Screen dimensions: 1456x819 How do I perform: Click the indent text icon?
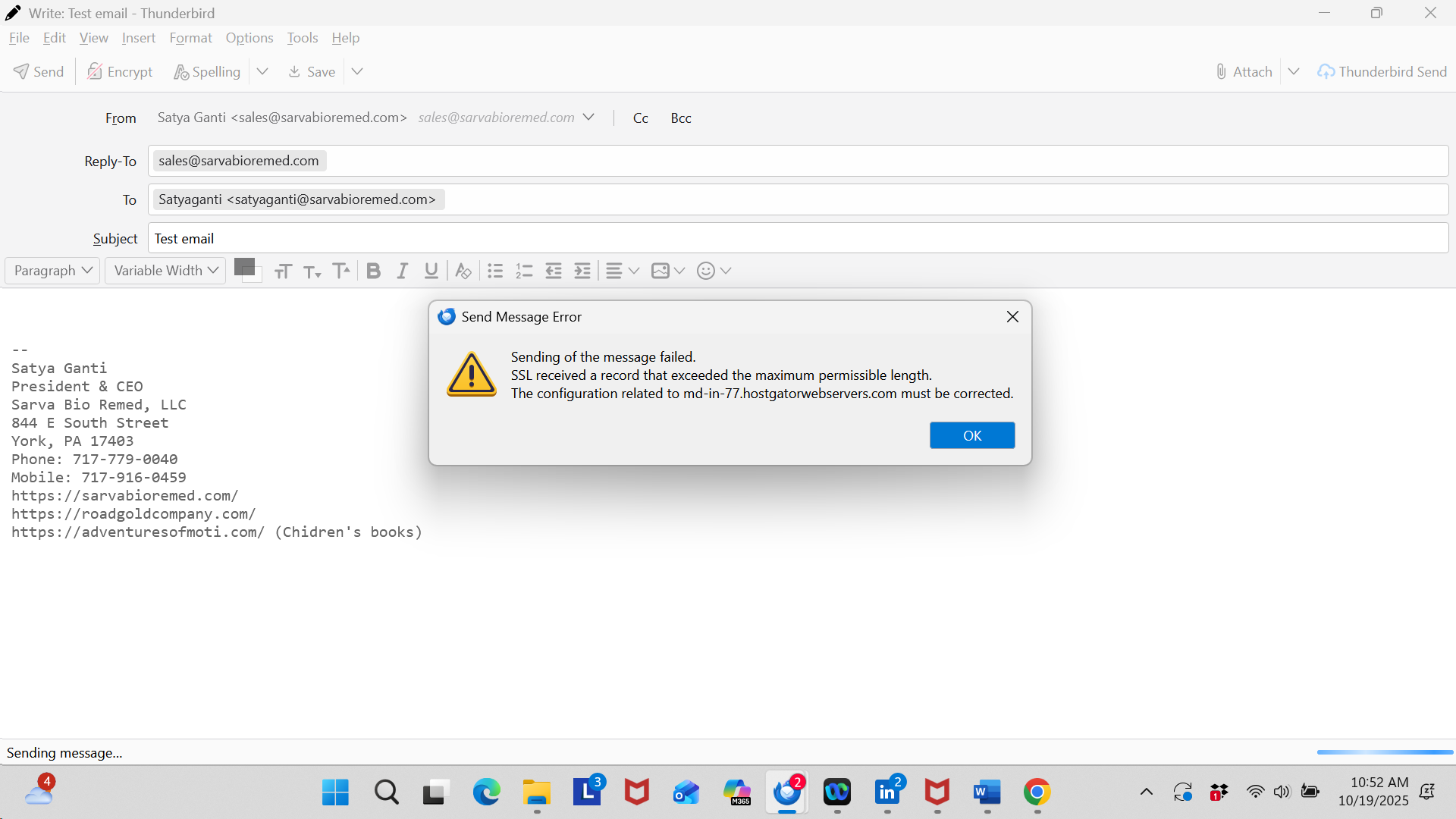(582, 271)
